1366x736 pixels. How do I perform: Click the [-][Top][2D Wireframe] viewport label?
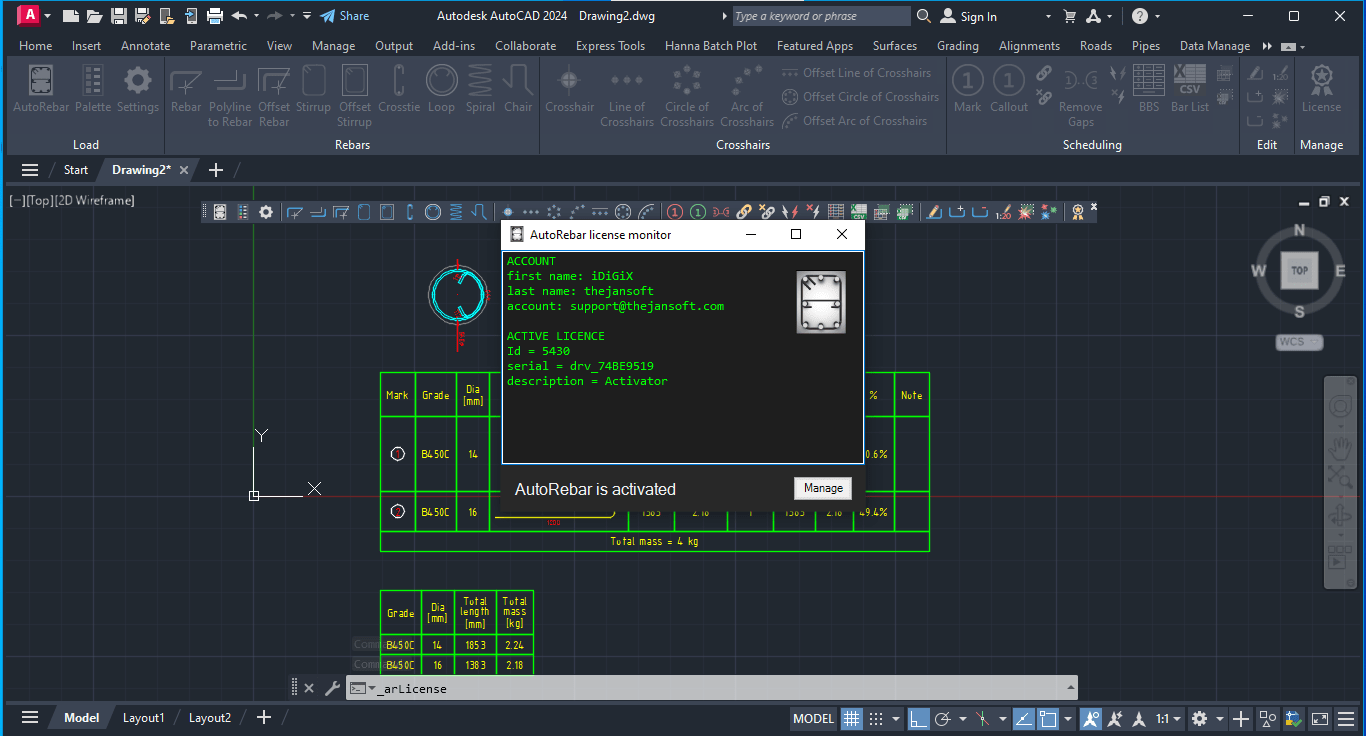[71, 200]
